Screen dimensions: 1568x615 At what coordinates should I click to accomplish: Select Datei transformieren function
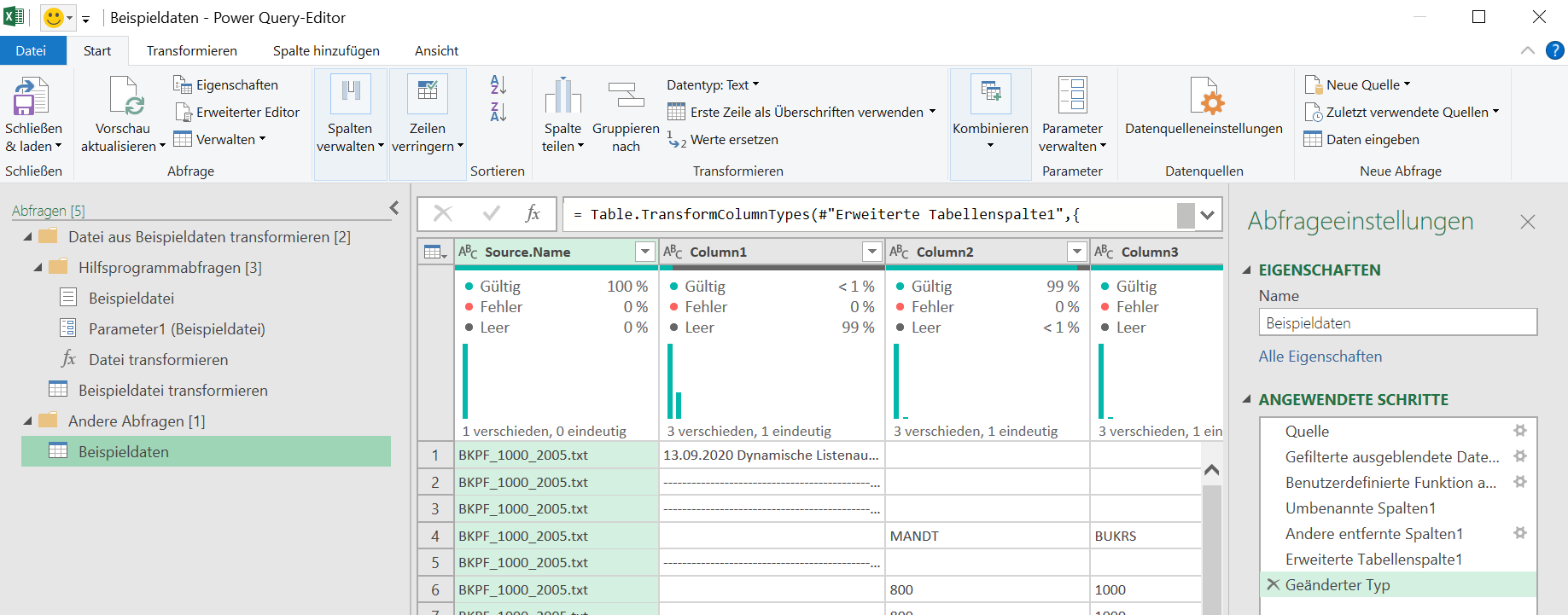click(158, 359)
